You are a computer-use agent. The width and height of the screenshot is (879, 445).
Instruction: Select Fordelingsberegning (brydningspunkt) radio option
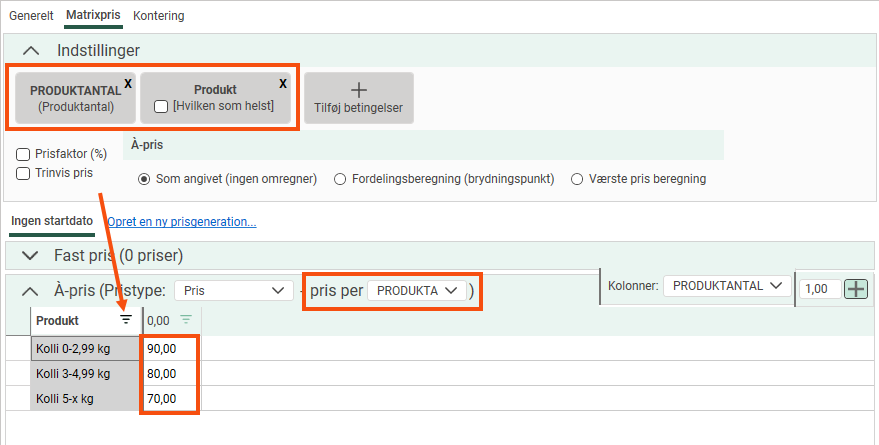[341, 179]
